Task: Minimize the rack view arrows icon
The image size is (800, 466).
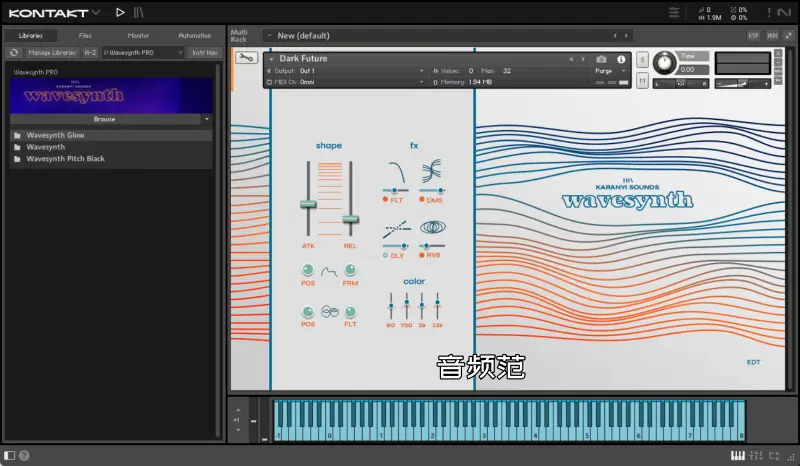Action: click(789, 36)
